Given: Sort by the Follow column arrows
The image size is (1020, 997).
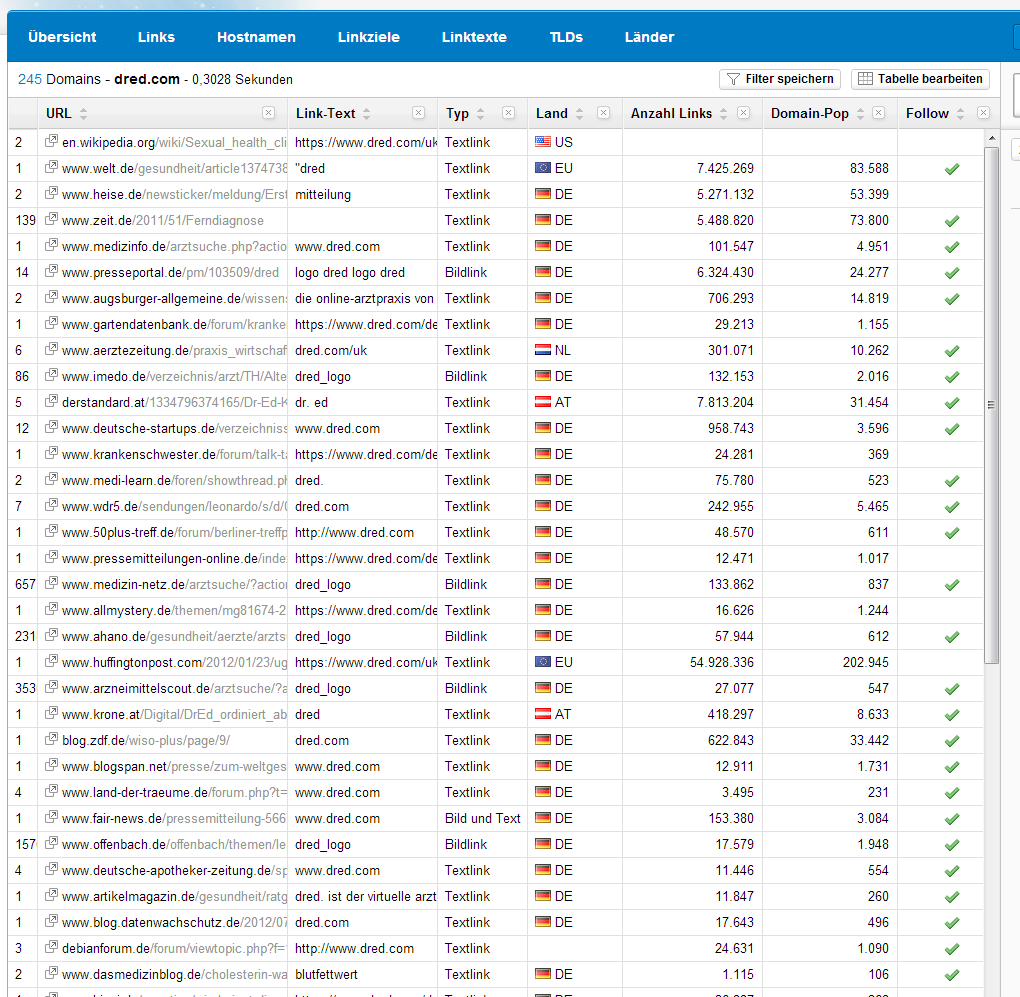Looking at the screenshot, I should click(961, 114).
